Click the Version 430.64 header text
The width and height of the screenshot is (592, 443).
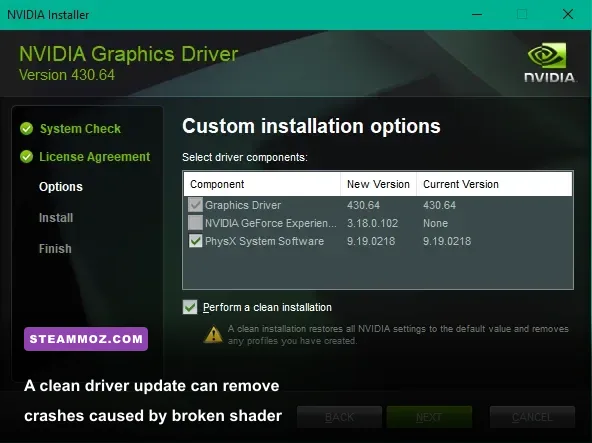pyautogui.click(x=67, y=75)
